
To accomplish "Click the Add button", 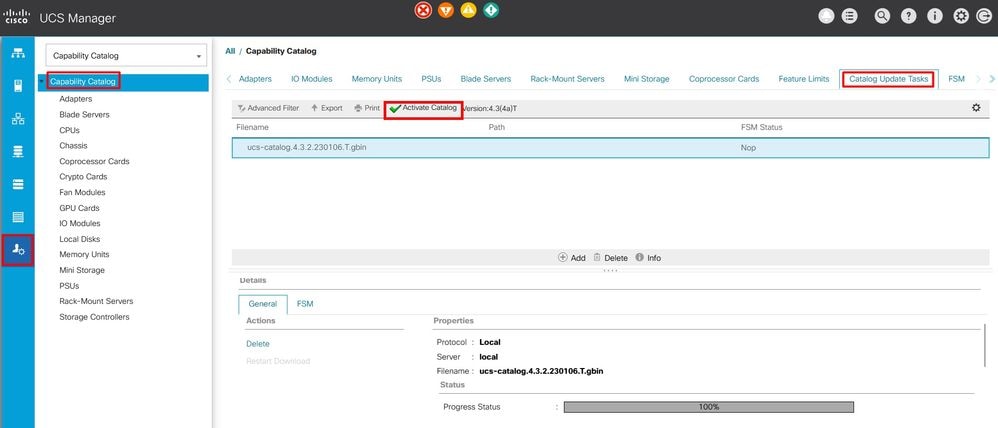I will coord(572,258).
